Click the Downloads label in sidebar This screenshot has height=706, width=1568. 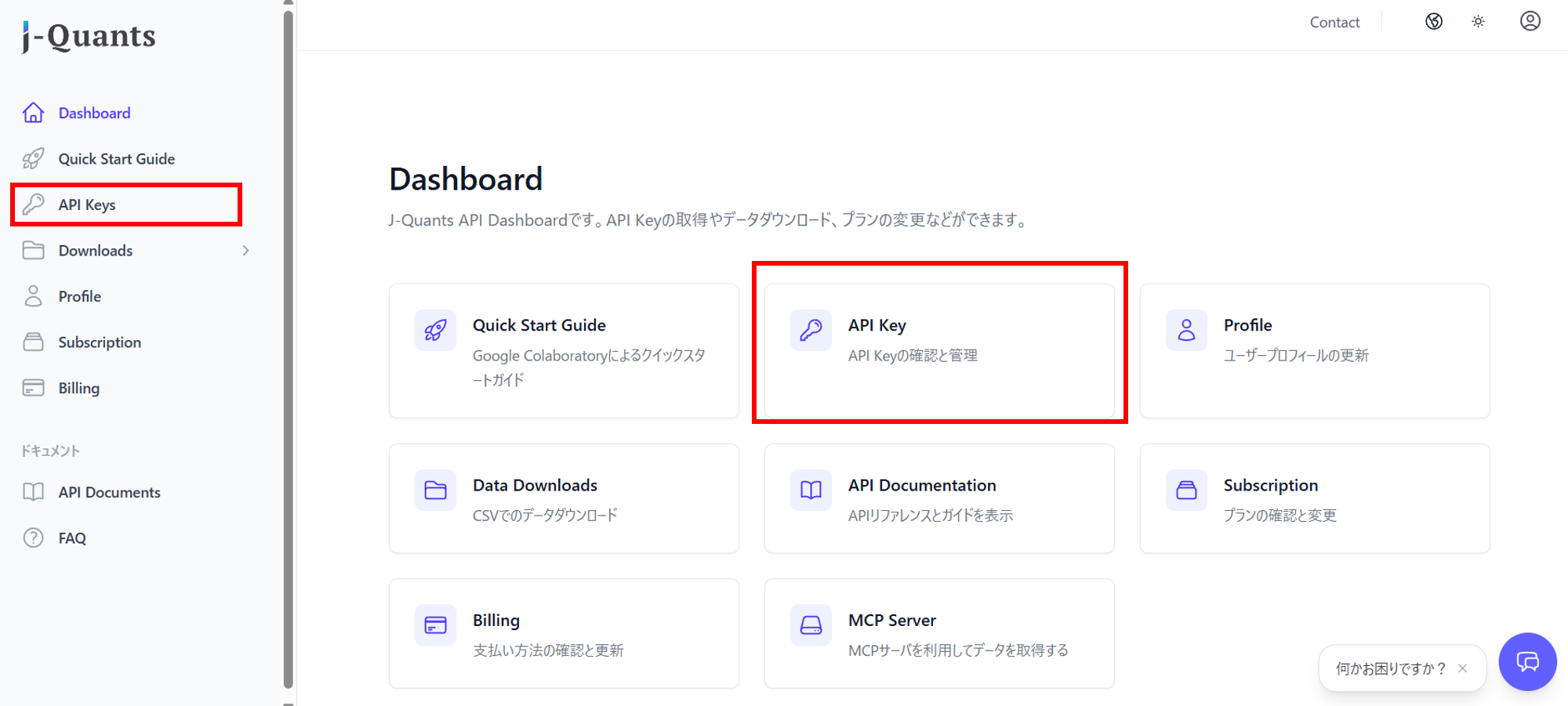(x=96, y=251)
